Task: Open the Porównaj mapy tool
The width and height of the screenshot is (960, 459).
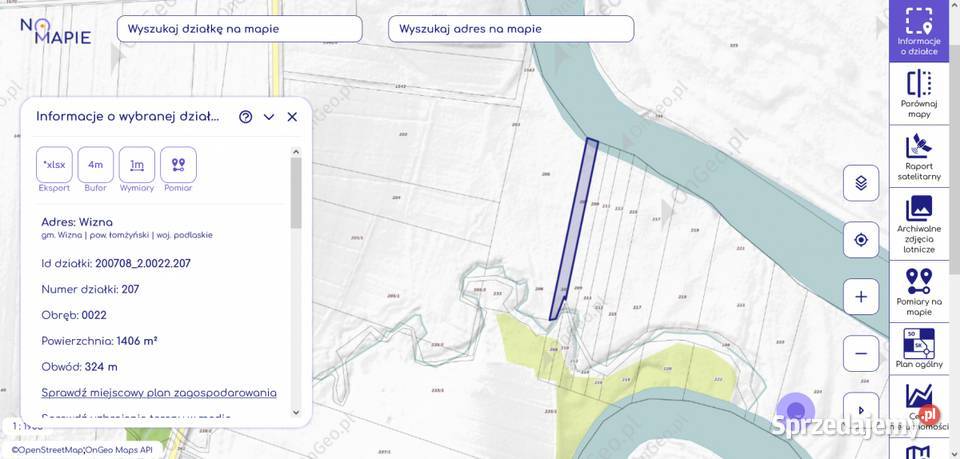Action: tap(918, 96)
